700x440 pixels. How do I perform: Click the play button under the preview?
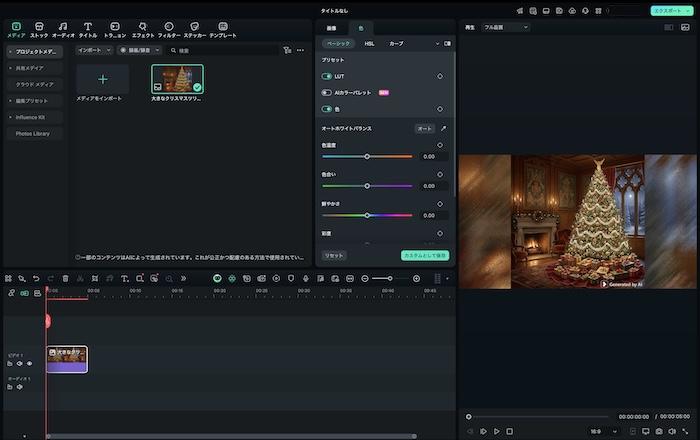tap(496, 431)
